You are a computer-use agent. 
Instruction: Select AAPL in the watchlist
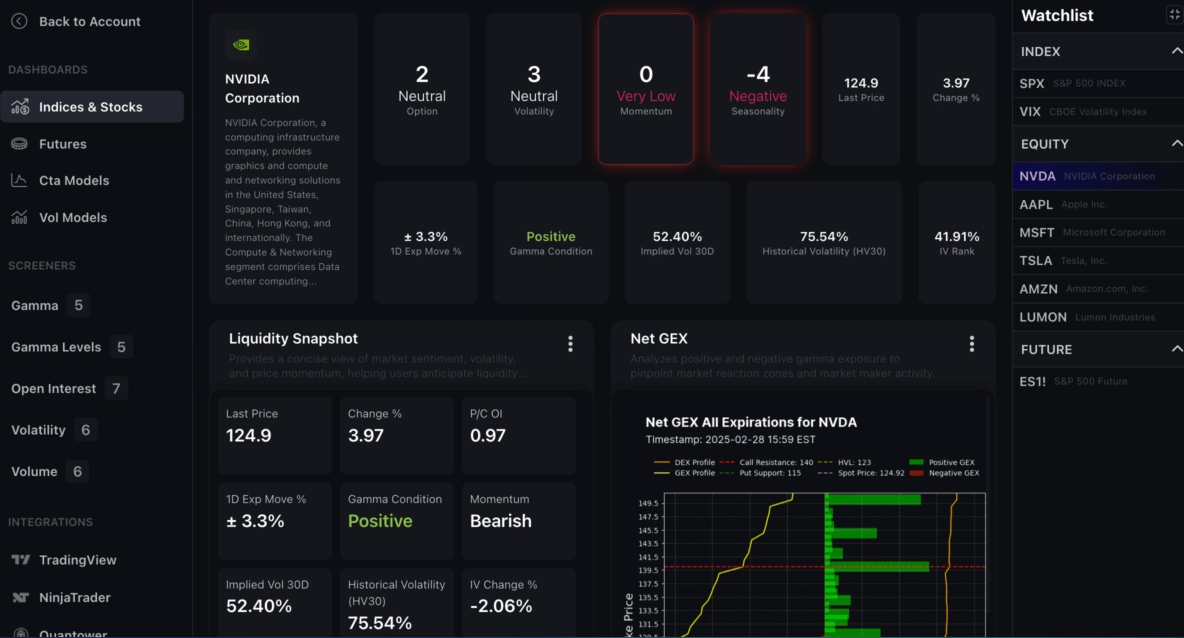pos(1098,204)
